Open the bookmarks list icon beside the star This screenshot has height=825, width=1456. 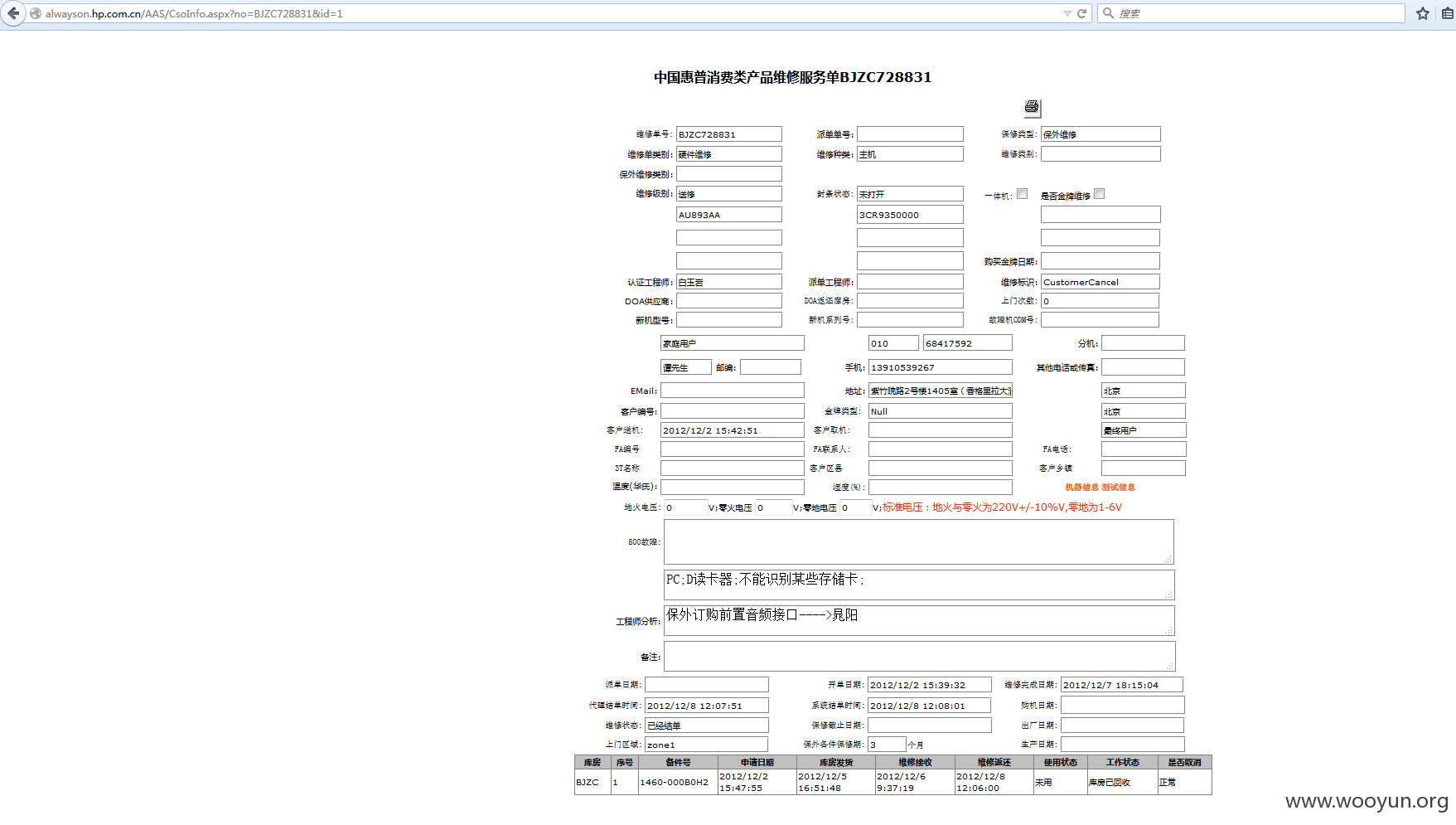pos(1448,13)
